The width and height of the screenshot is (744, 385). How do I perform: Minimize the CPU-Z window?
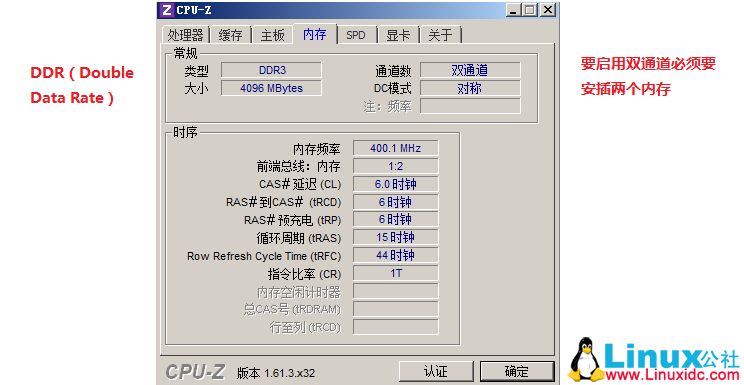(x=513, y=10)
